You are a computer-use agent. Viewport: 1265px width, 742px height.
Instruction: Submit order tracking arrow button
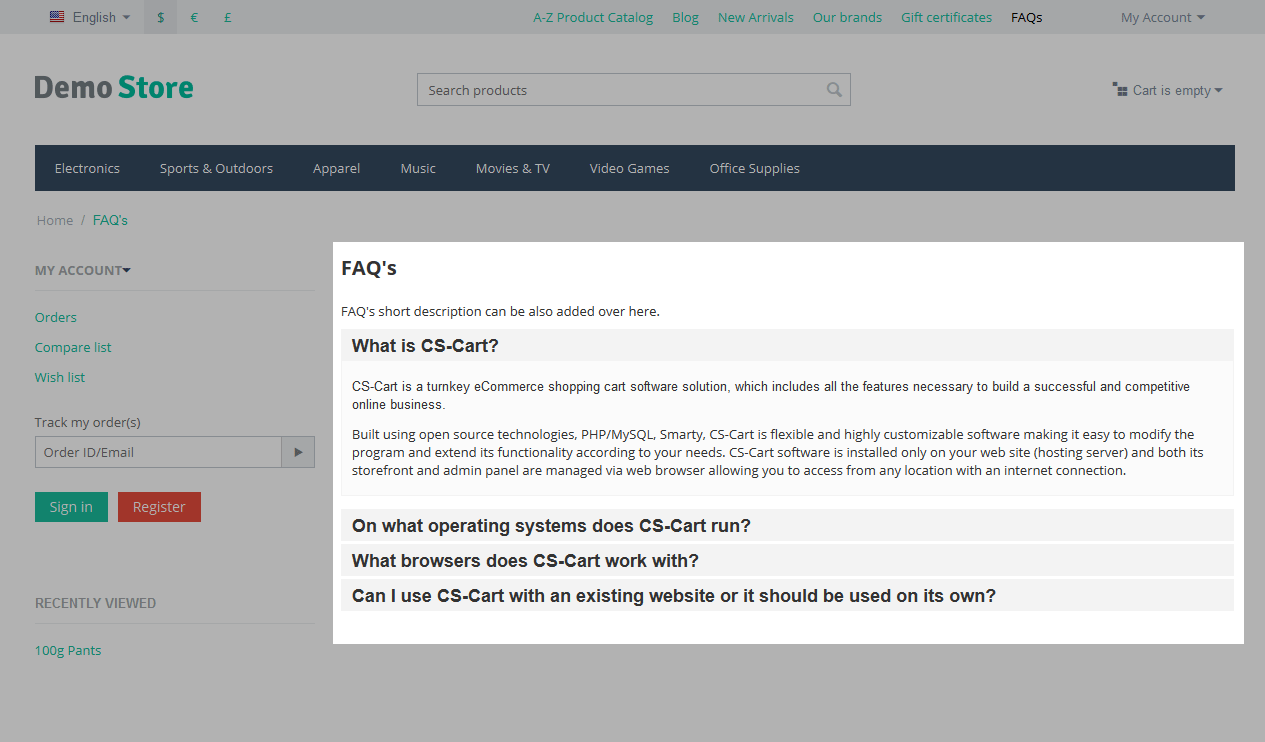coord(298,452)
